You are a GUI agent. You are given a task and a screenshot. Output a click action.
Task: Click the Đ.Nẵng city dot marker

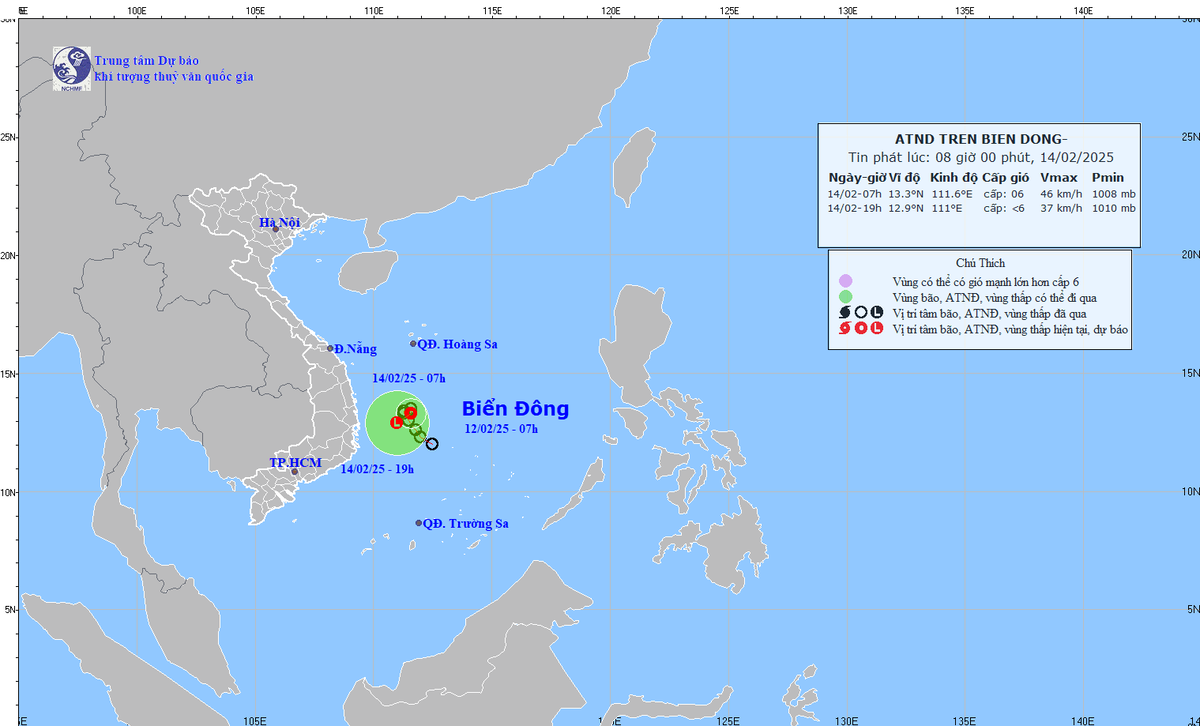[x=330, y=348]
